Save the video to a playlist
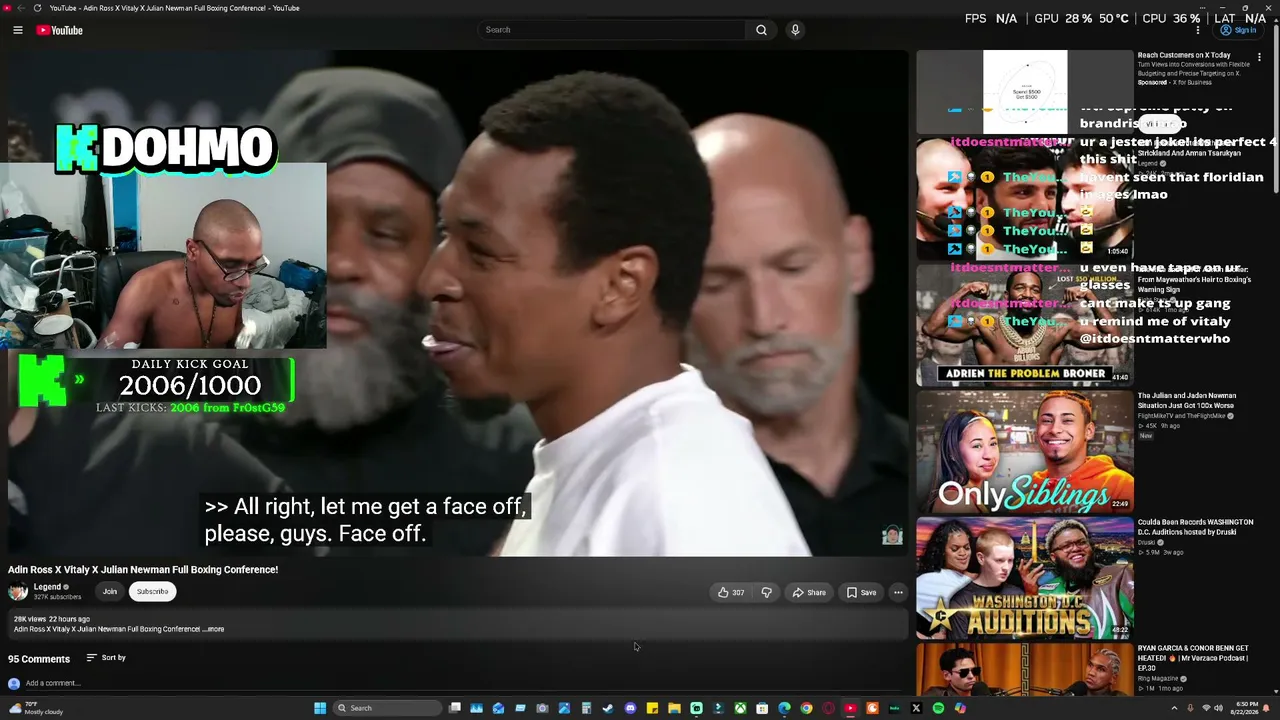Image resolution: width=1280 pixels, height=720 pixels. 861,593
